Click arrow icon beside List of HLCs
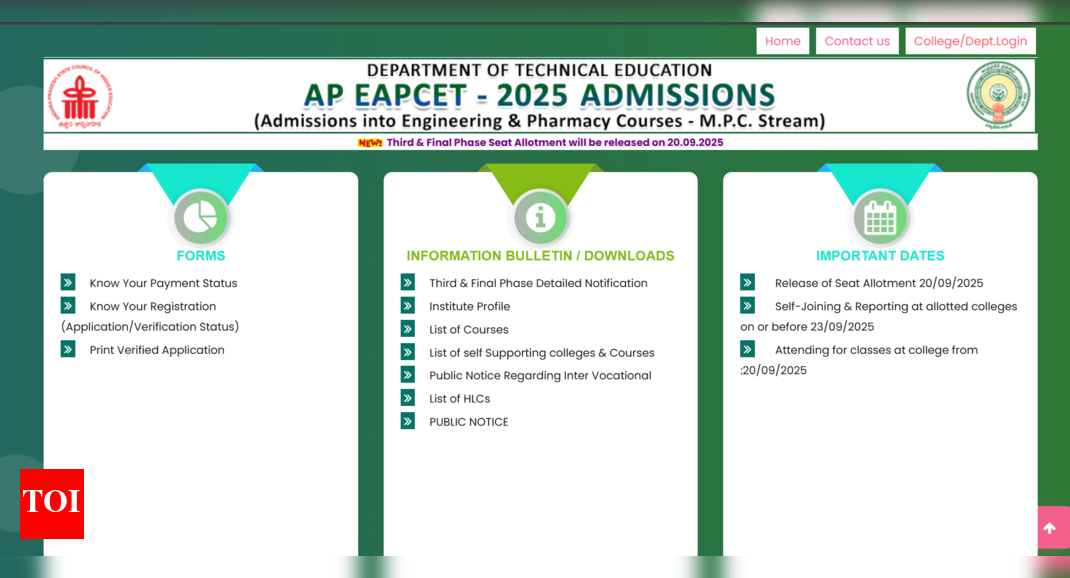Screen dimensions: 1070x578 [x=407, y=397]
